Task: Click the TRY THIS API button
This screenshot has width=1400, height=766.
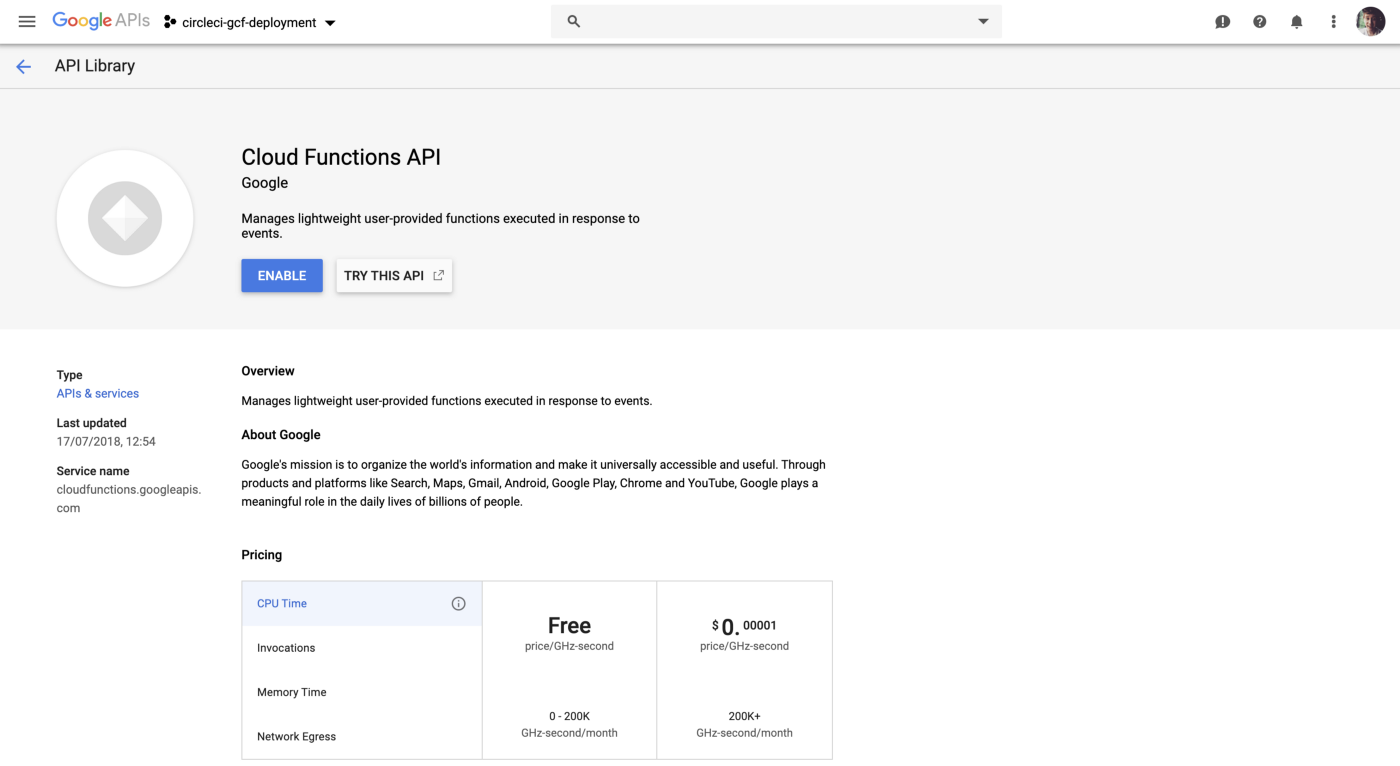Action: [x=394, y=275]
